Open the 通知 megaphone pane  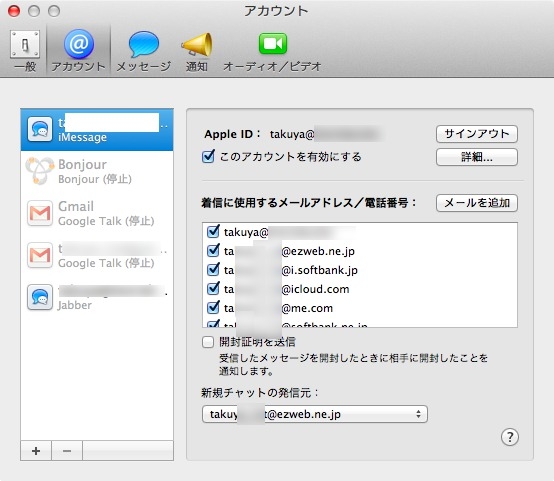point(197,51)
